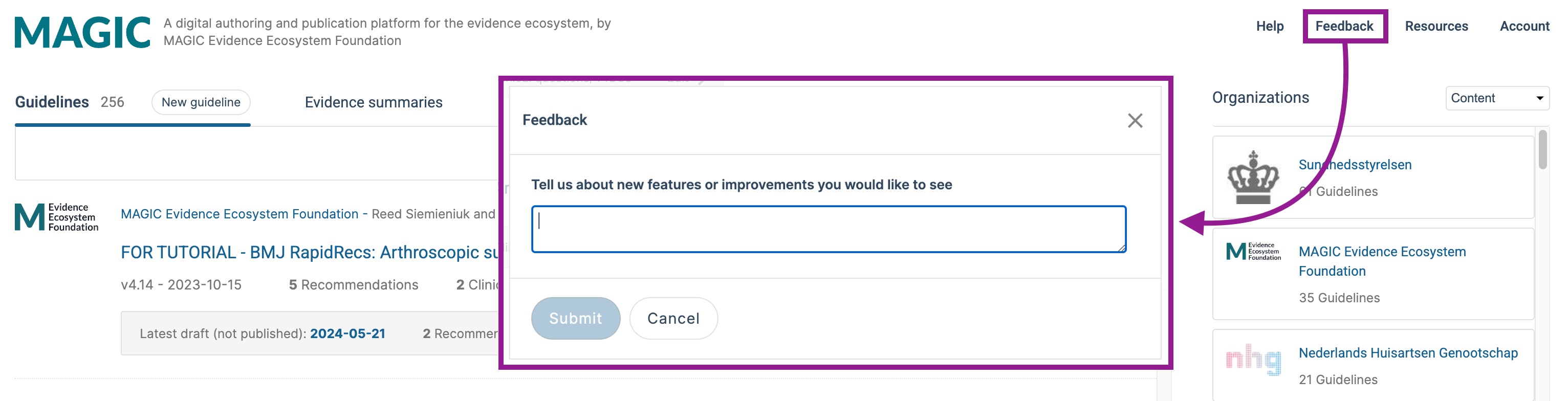This screenshot has width=1568, height=401.
Task: Switch to the Evidence summaries tab
Action: pyautogui.click(x=373, y=102)
